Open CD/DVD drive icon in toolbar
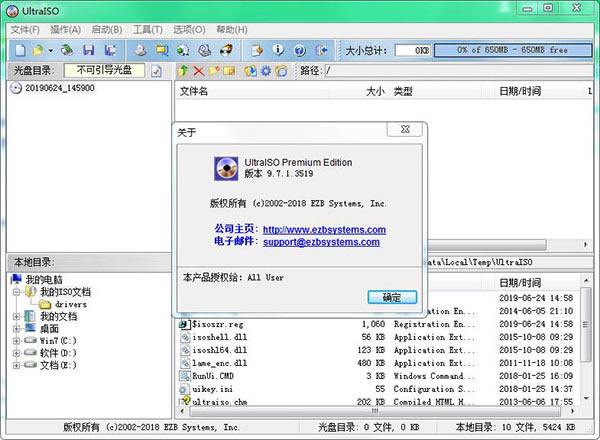The height and width of the screenshot is (440, 600). tap(67, 50)
